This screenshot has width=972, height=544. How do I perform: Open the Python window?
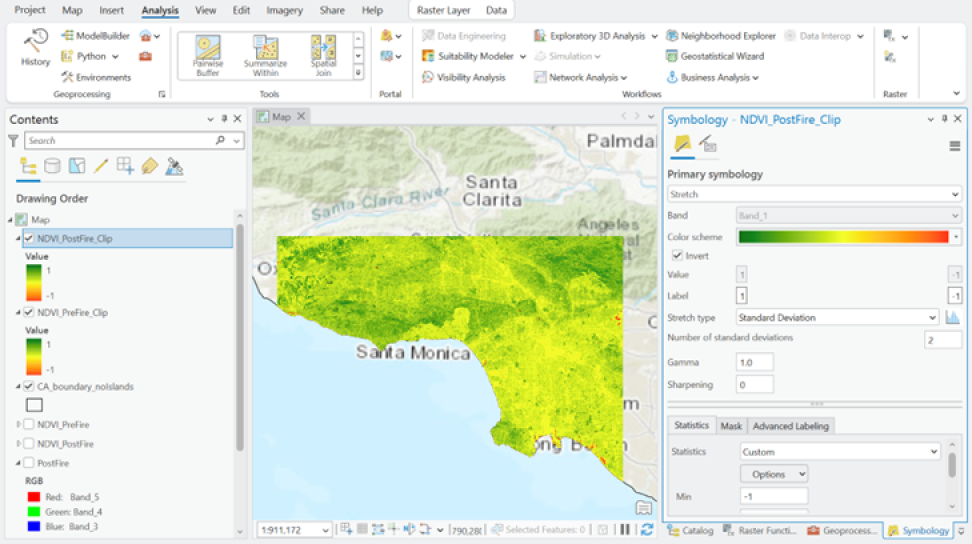pos(90,56)
